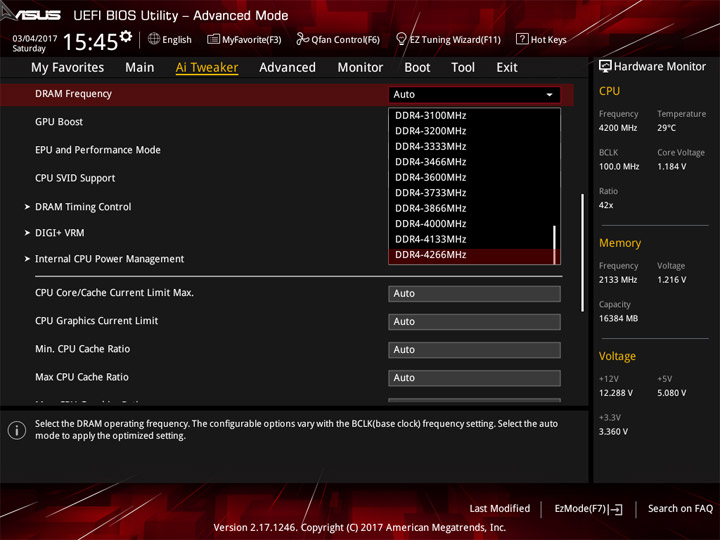Choose DDR4-3333MHz frequency
Image resolution: width=720 pixels, height=540 pixels.
(471, 146)
